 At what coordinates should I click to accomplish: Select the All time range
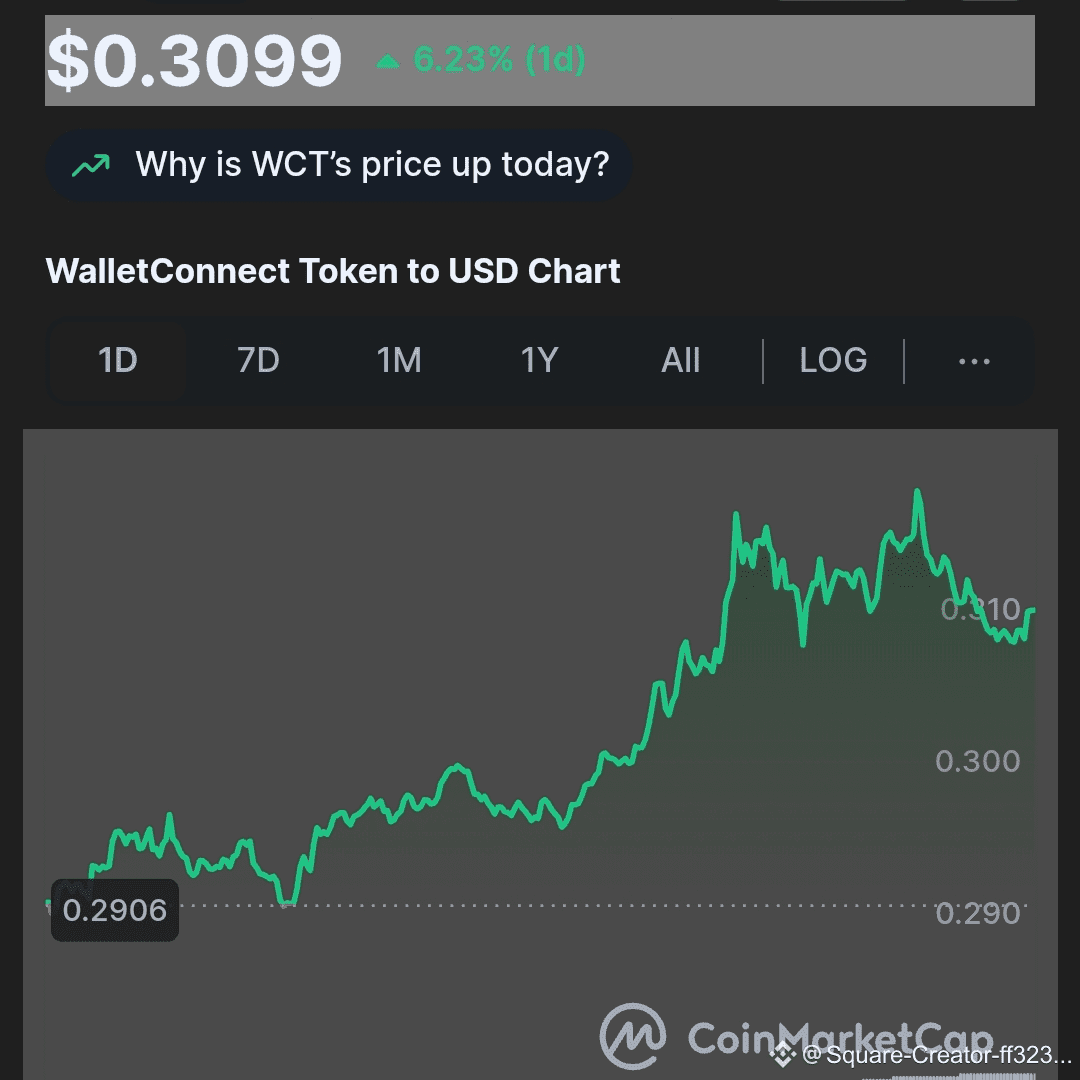coord(680,361)
